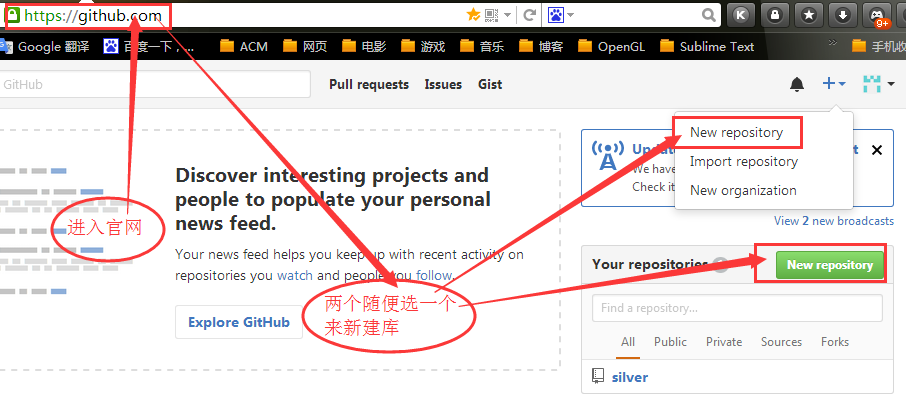The width and height of the screenshot is (906, 401).
Task: Click the K toolbar button
Action: 741,16
